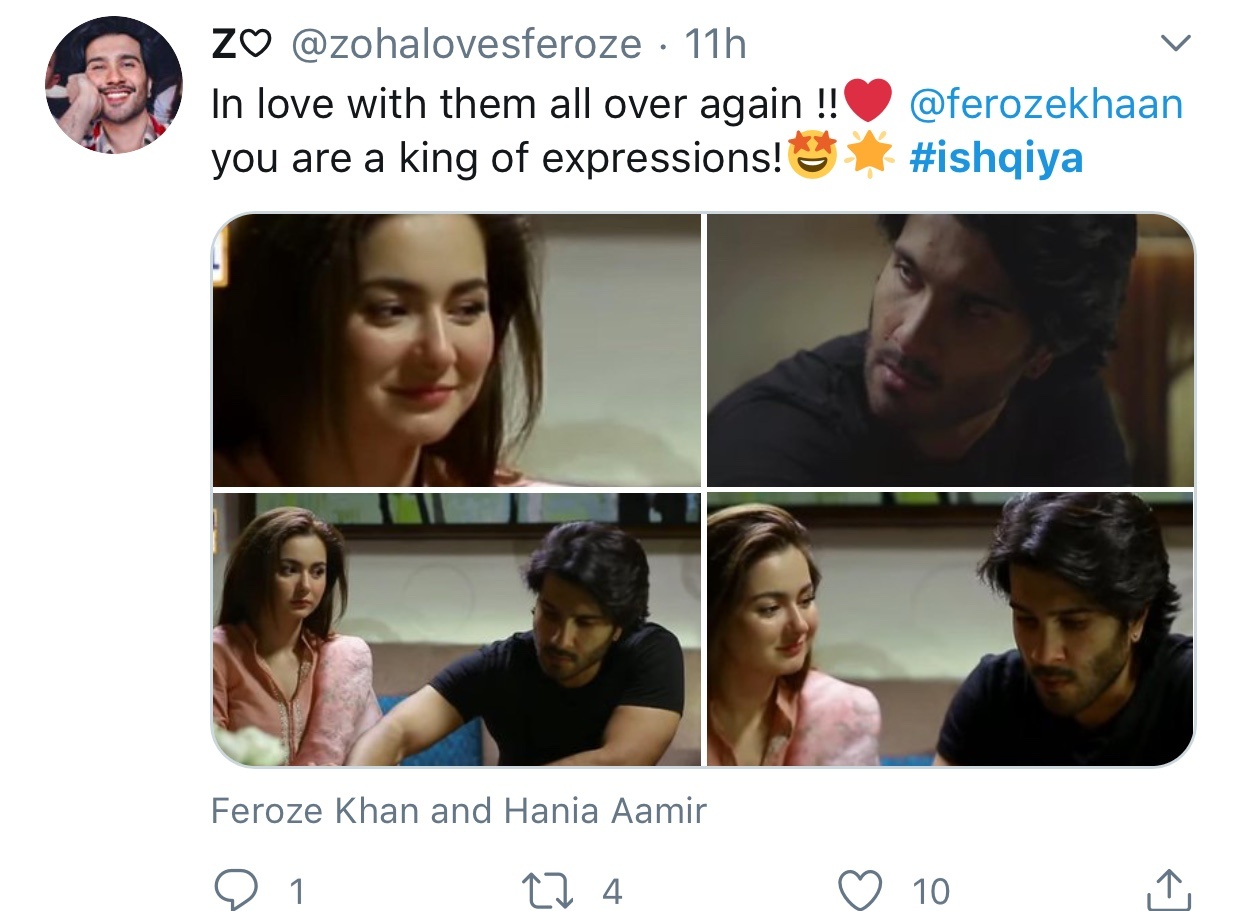This screenshot has width=1242, height=911.
Task: Click the like count number 10
Action: point(930,890)
